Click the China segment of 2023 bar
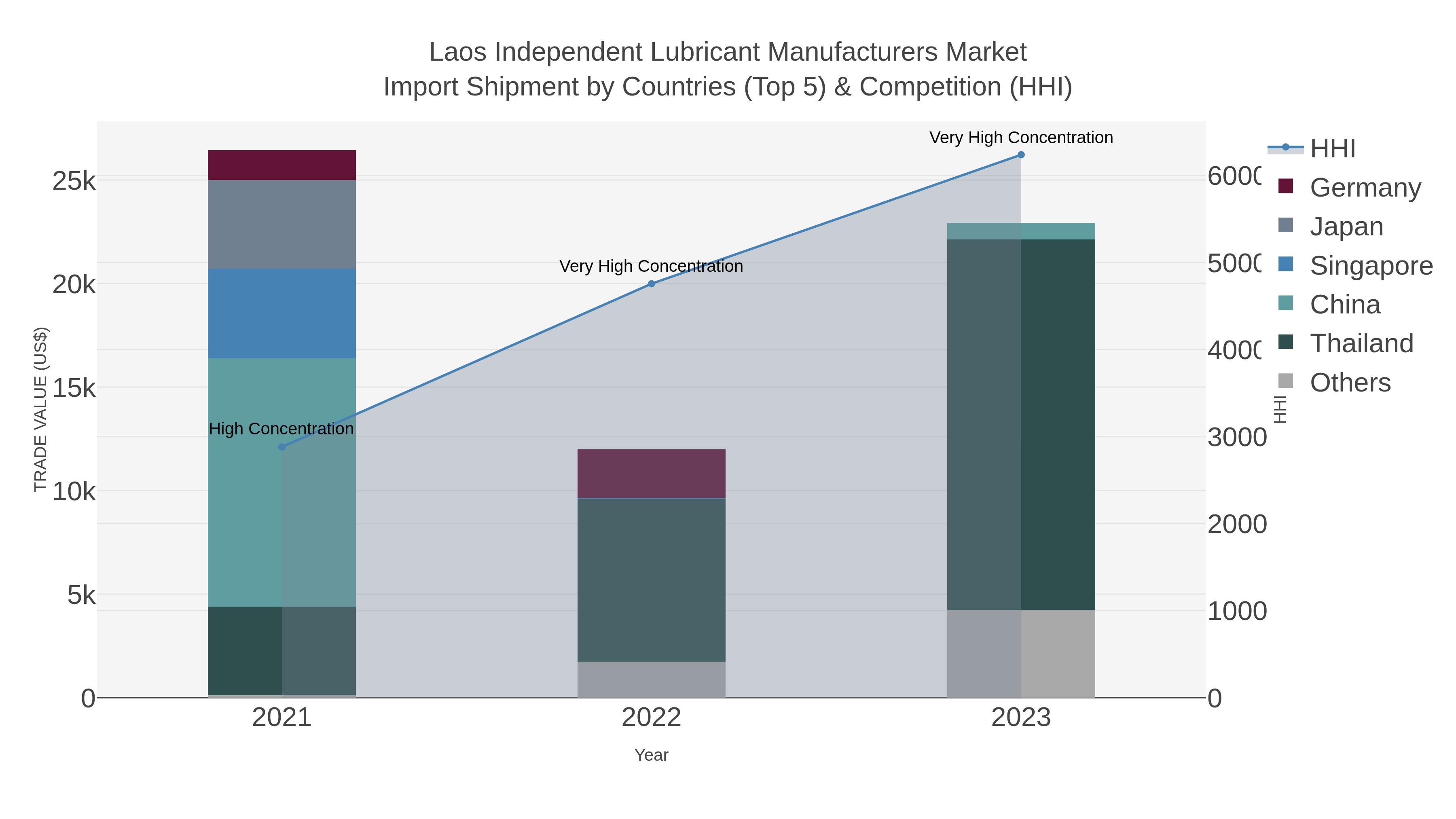Image resolution: width=1456 pixels, height=819 pixels. coord(1021,231)
